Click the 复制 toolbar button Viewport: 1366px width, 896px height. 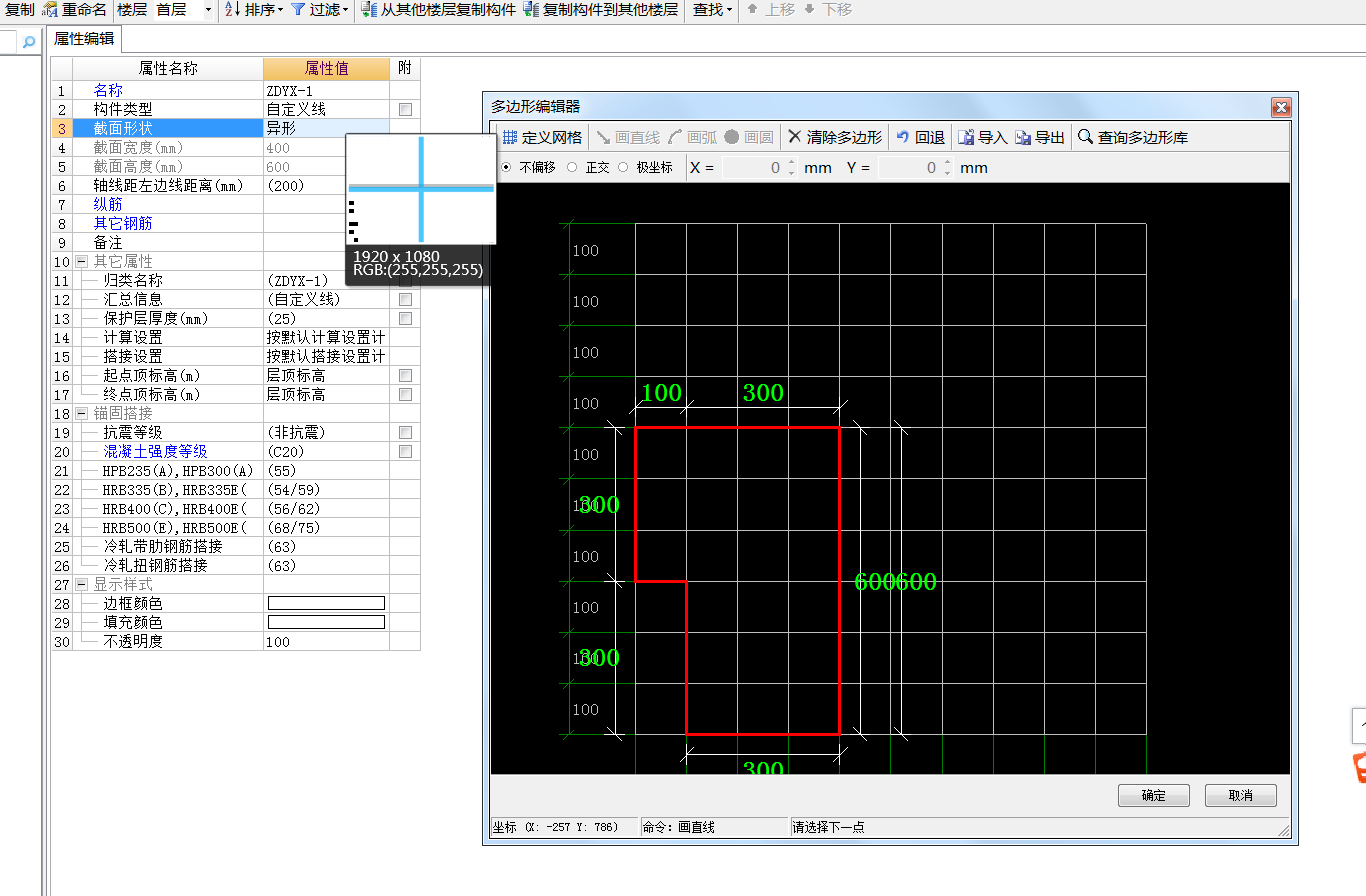19,9
